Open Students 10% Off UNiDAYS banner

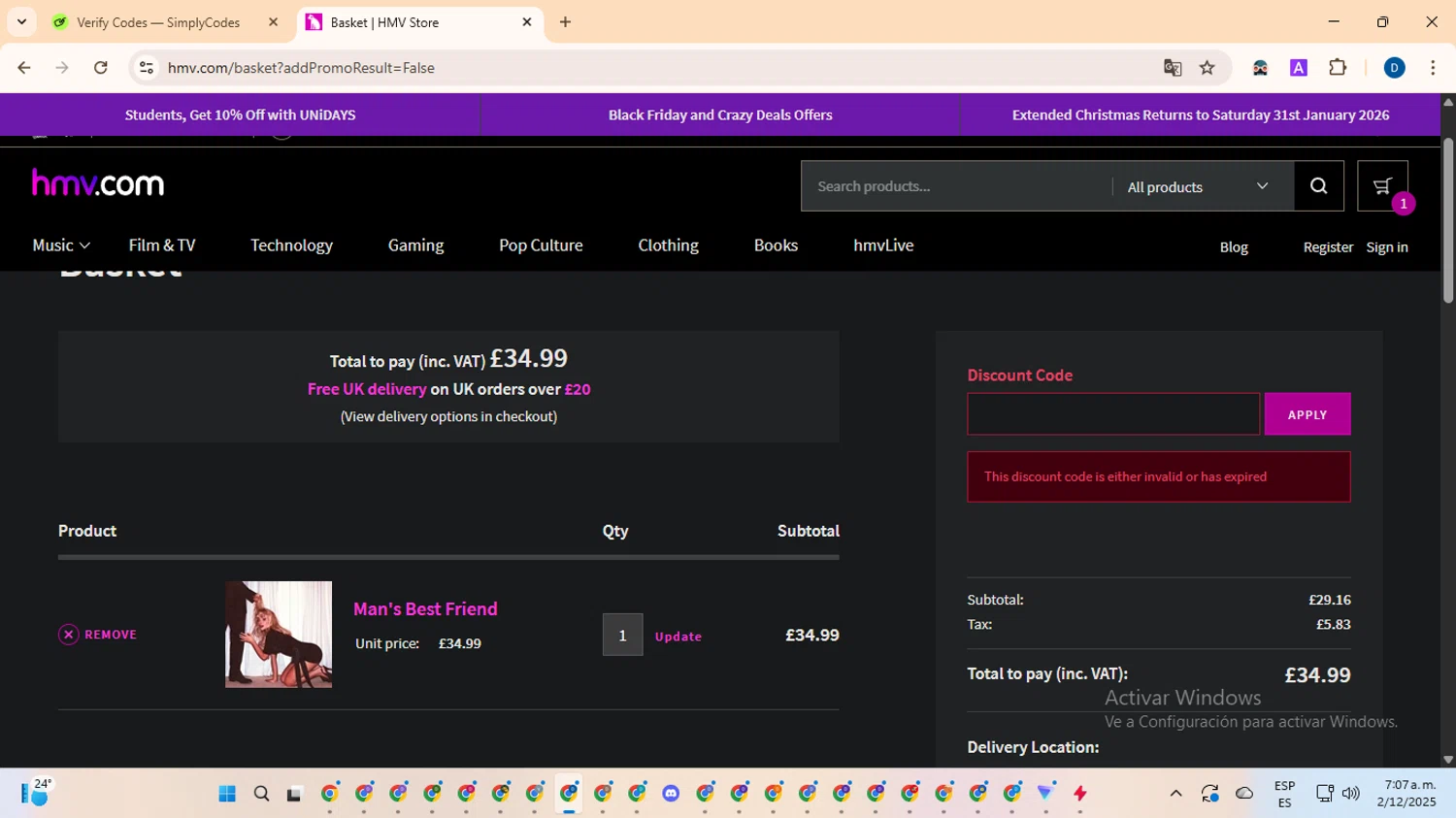click(240, 115)
